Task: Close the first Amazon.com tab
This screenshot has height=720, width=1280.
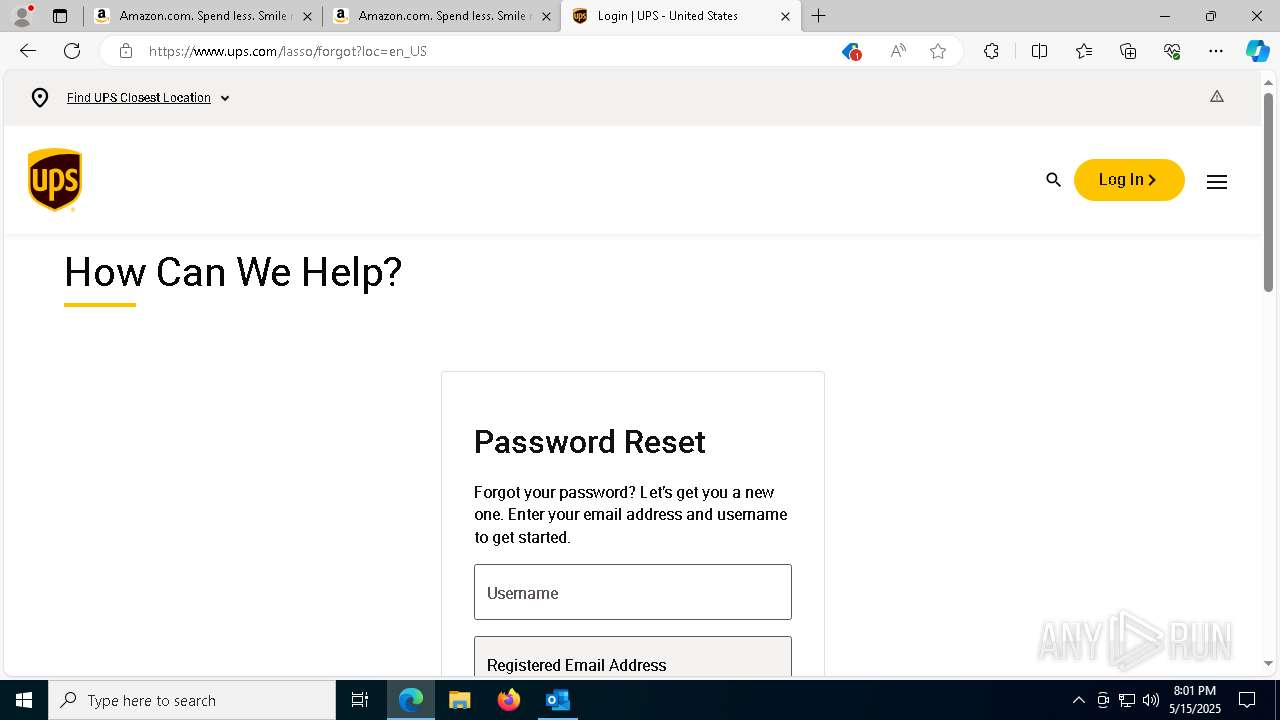Action: 307,16
